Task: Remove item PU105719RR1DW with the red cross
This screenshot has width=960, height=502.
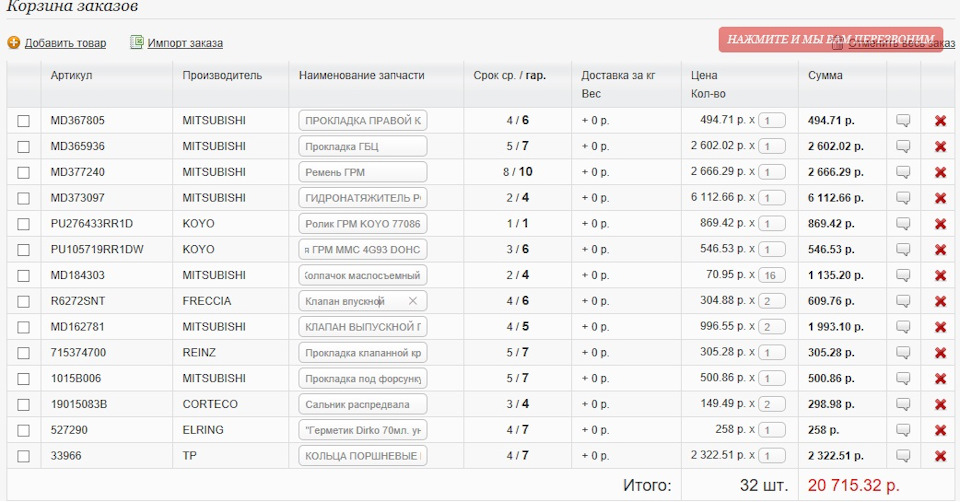Action: tap(940, 250)
